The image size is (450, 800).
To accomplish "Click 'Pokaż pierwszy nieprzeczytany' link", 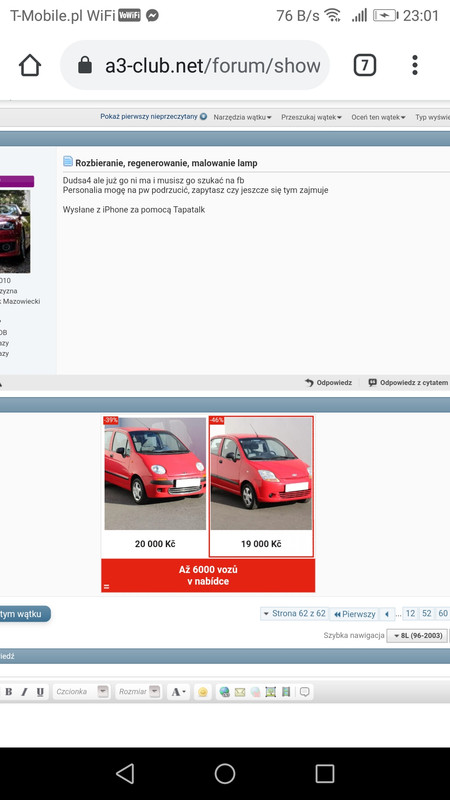I will 148,117.
